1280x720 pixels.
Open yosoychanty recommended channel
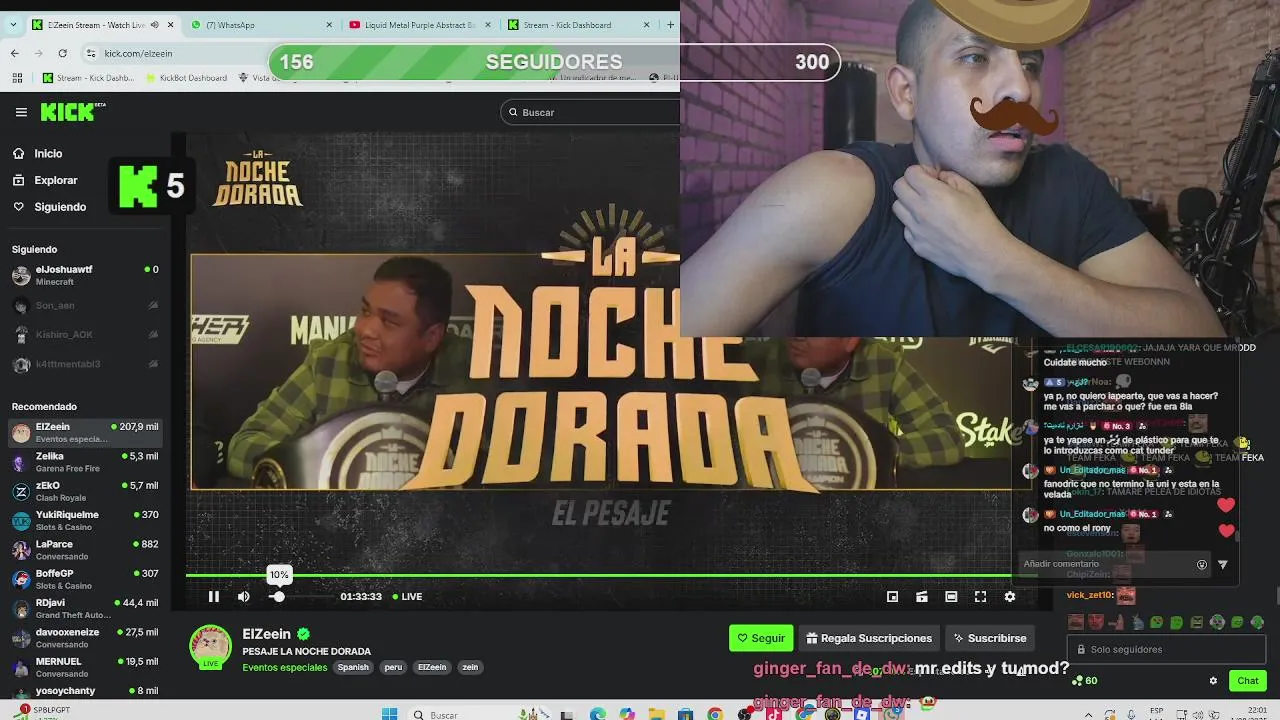(x=85, y=691)
